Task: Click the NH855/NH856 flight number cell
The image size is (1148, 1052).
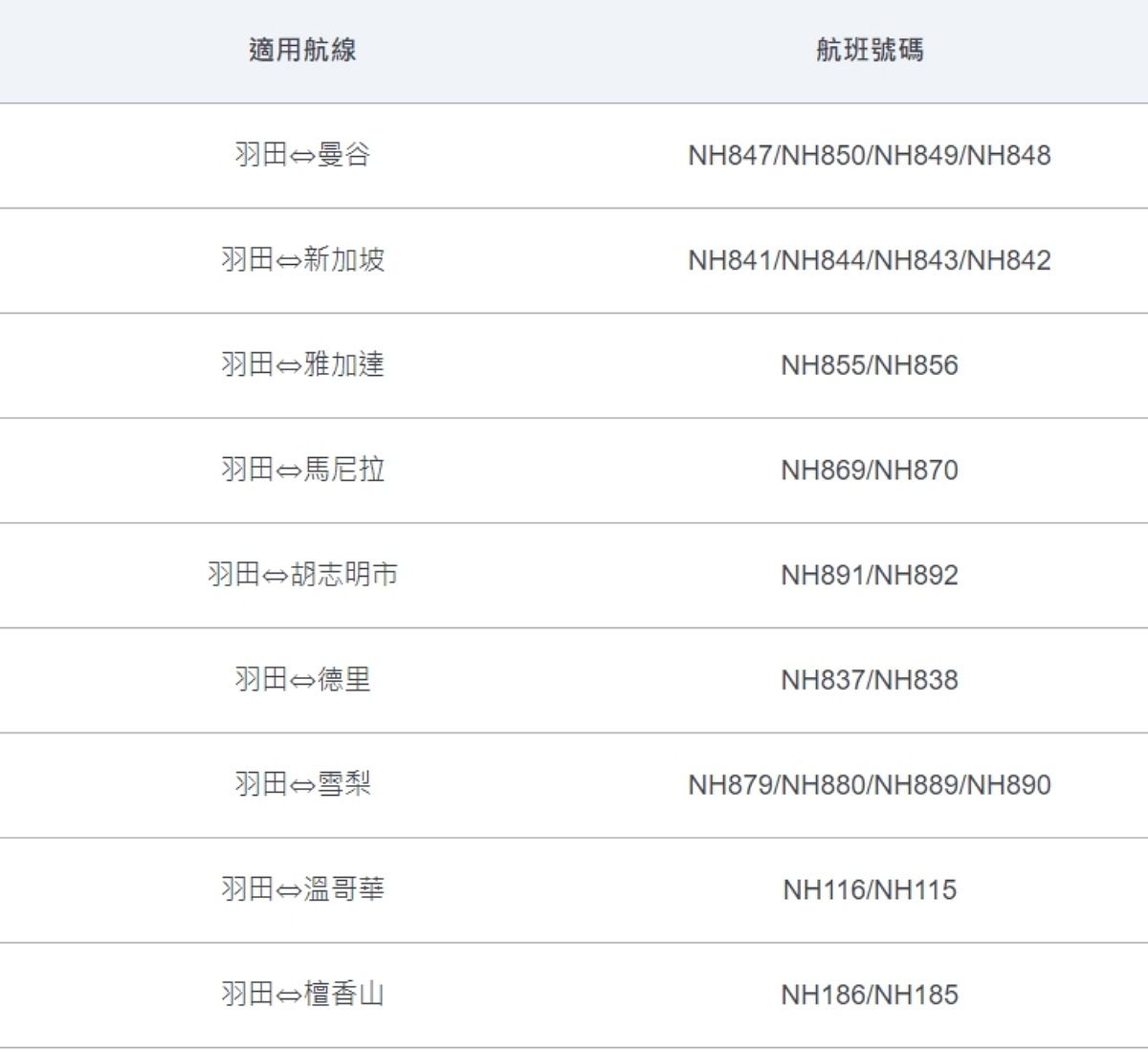Action: coord(869,365)
